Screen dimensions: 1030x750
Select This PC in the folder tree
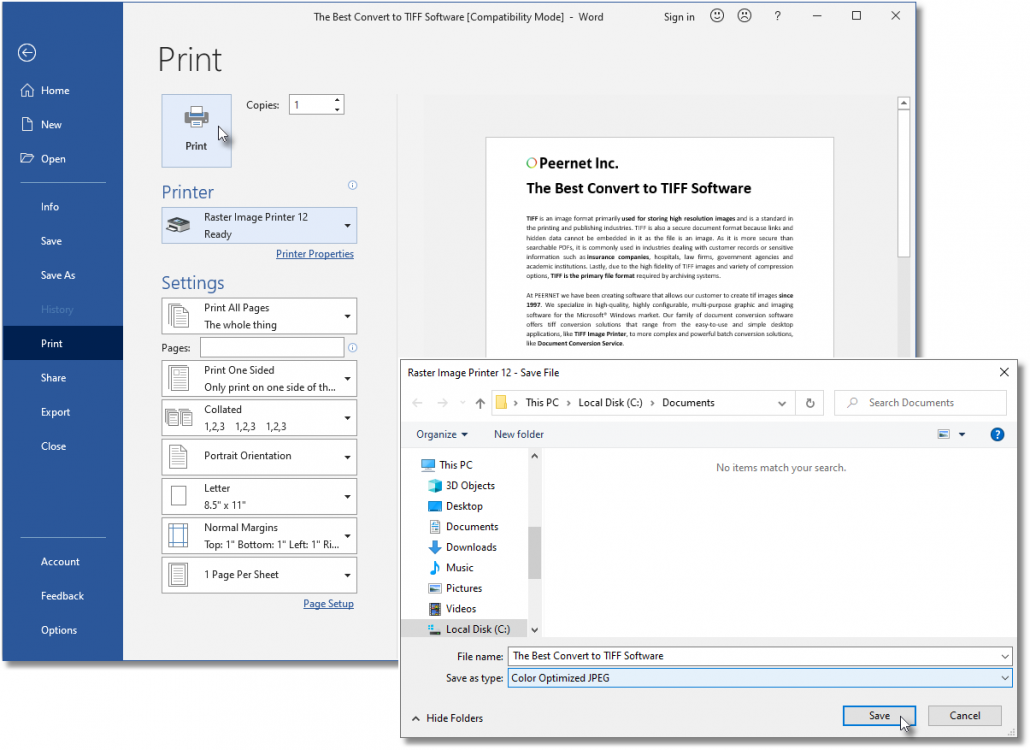pyautogui.click(x=447, y=465)
